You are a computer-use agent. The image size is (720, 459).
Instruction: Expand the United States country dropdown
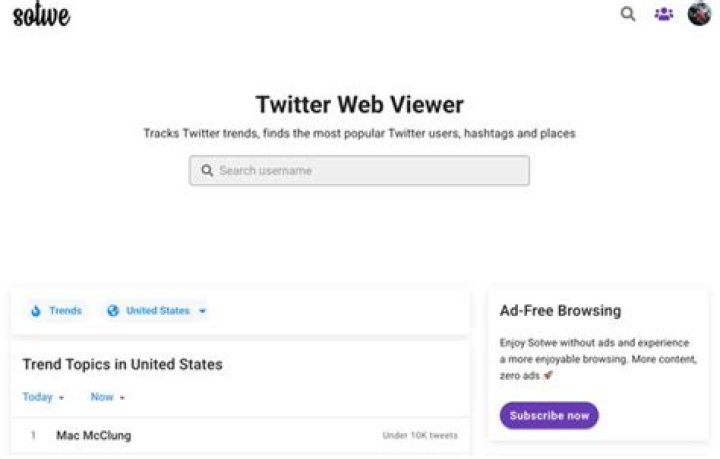click(158, 311)
